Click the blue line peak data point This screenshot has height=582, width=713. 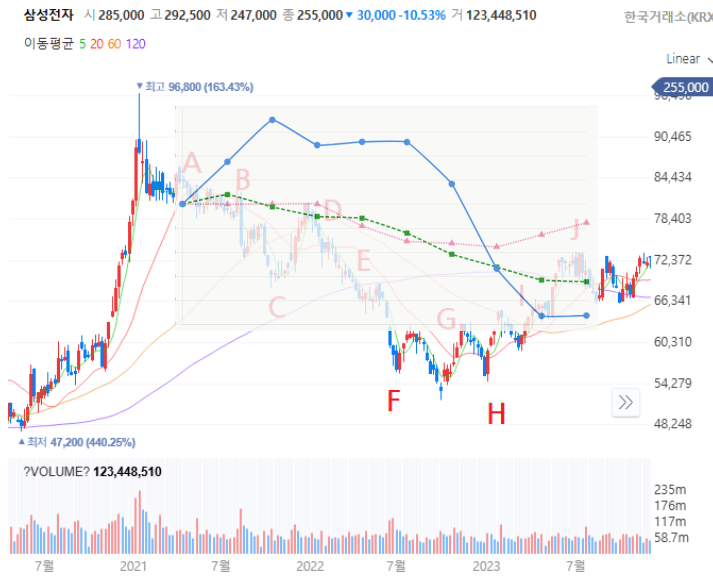click(272, 120)
